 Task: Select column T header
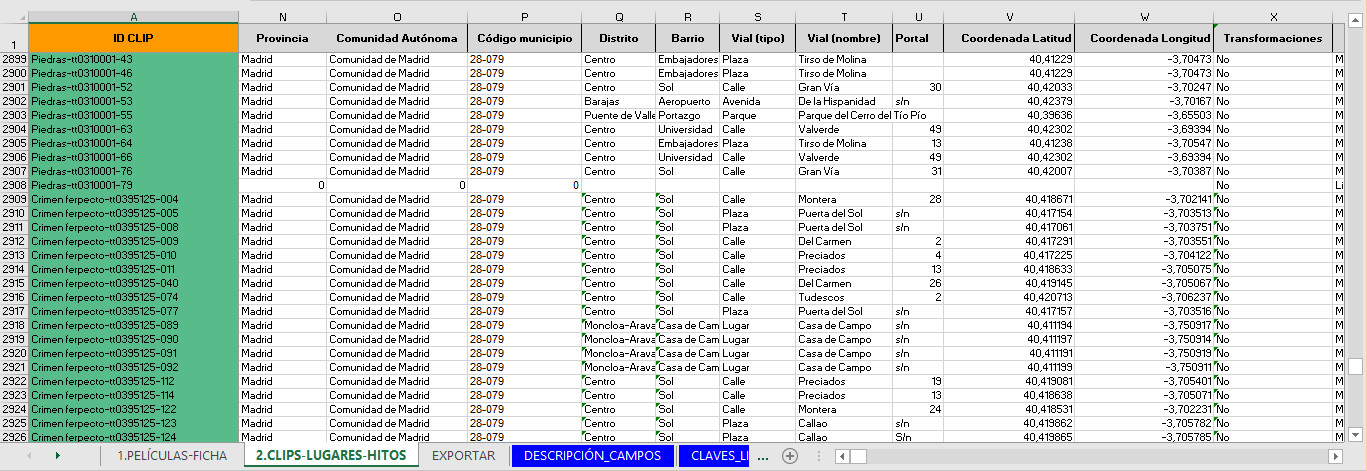844,17
